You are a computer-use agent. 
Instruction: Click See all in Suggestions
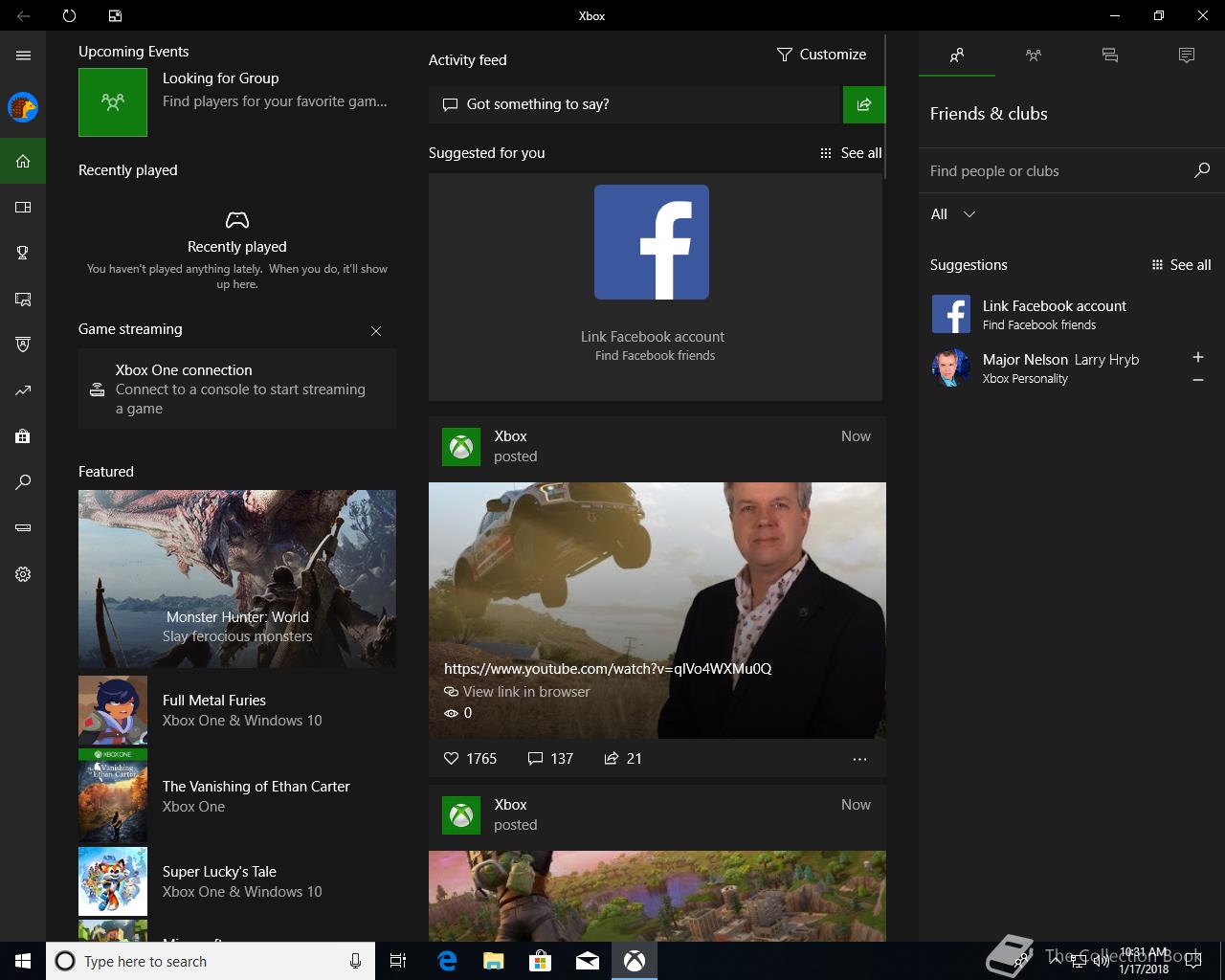point(1181,265)
